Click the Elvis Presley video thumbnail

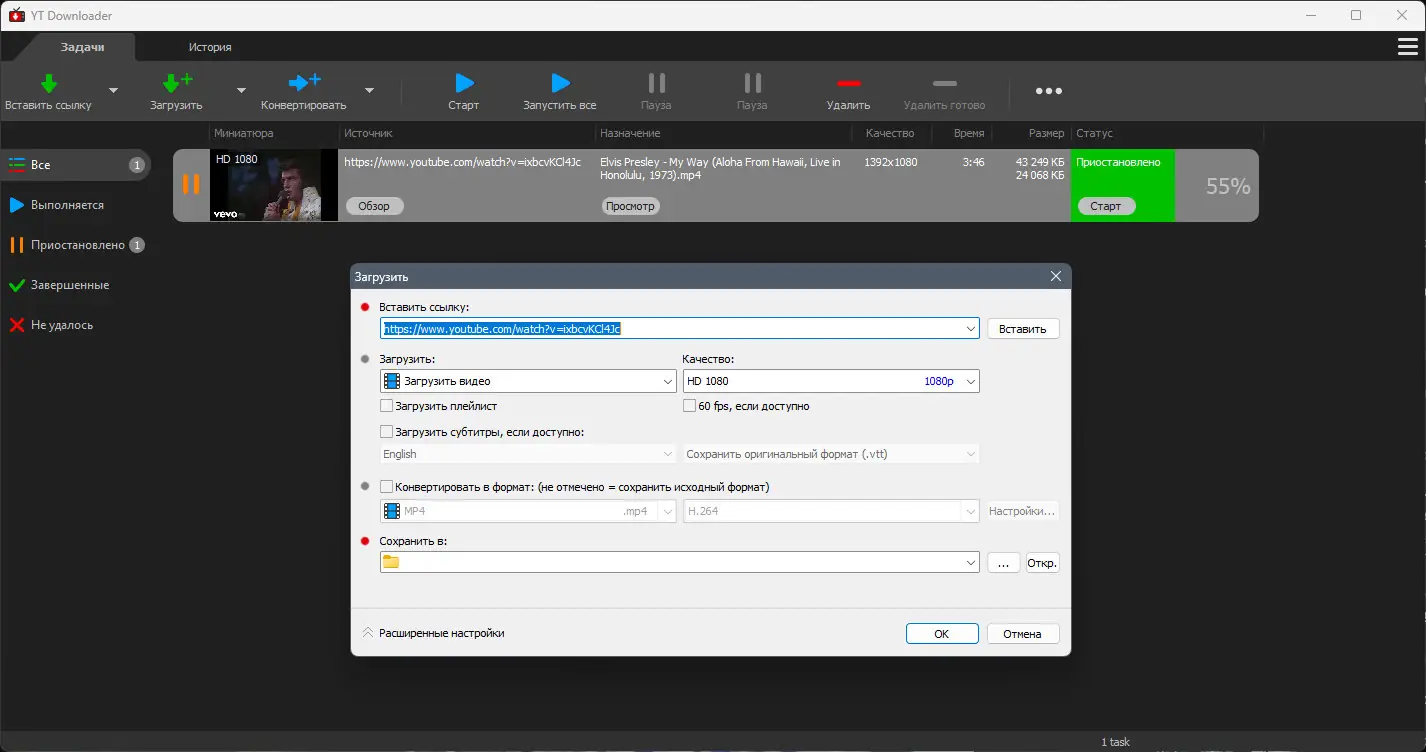[x=273, y=185]
